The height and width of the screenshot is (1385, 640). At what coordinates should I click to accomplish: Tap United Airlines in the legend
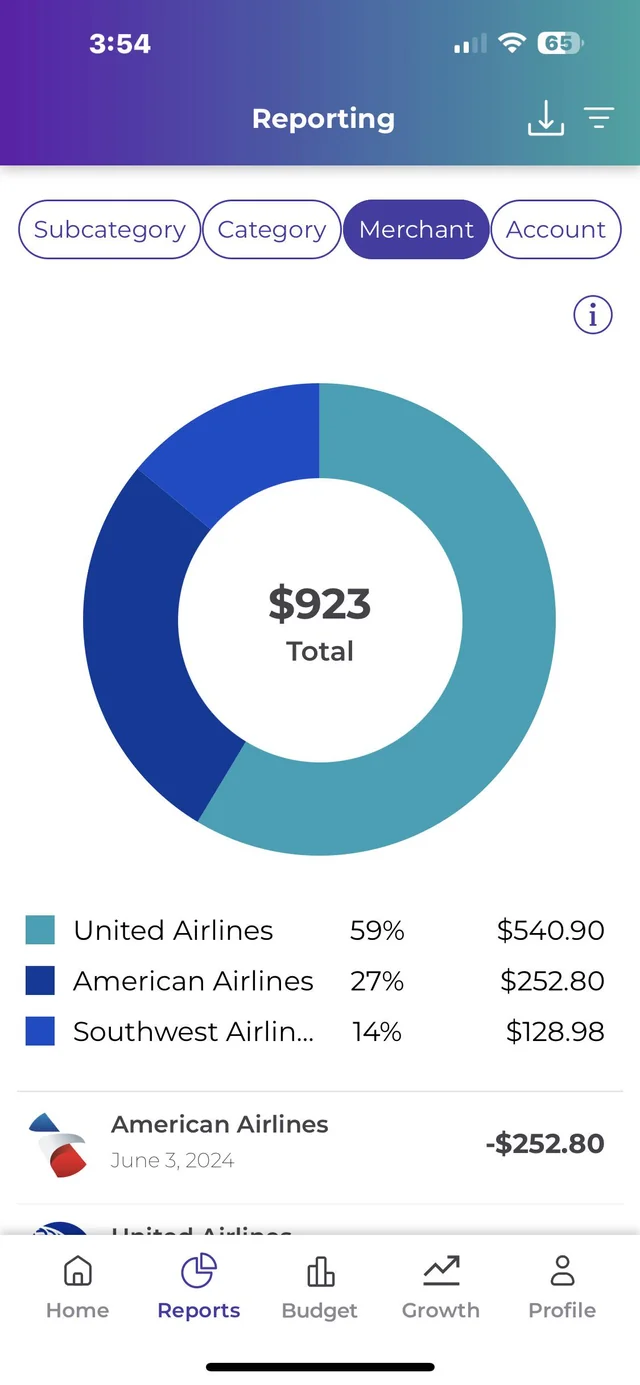click(172, 930)
